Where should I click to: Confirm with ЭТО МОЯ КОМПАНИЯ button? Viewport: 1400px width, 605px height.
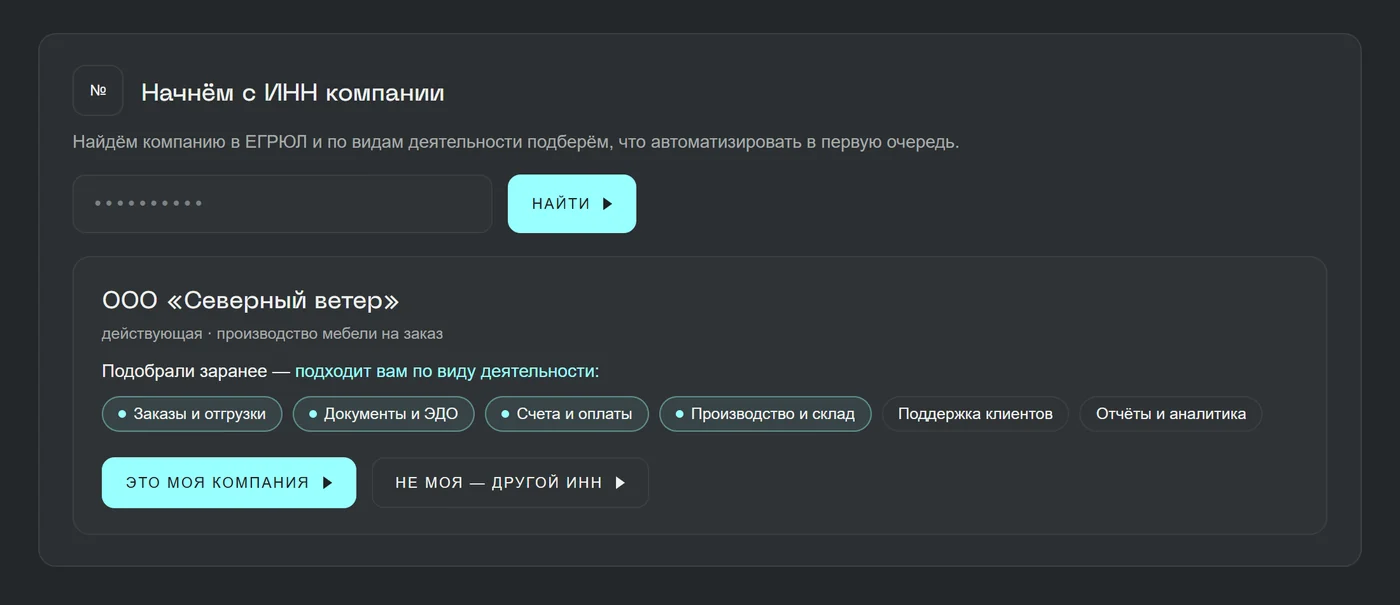tap(229, 483)
